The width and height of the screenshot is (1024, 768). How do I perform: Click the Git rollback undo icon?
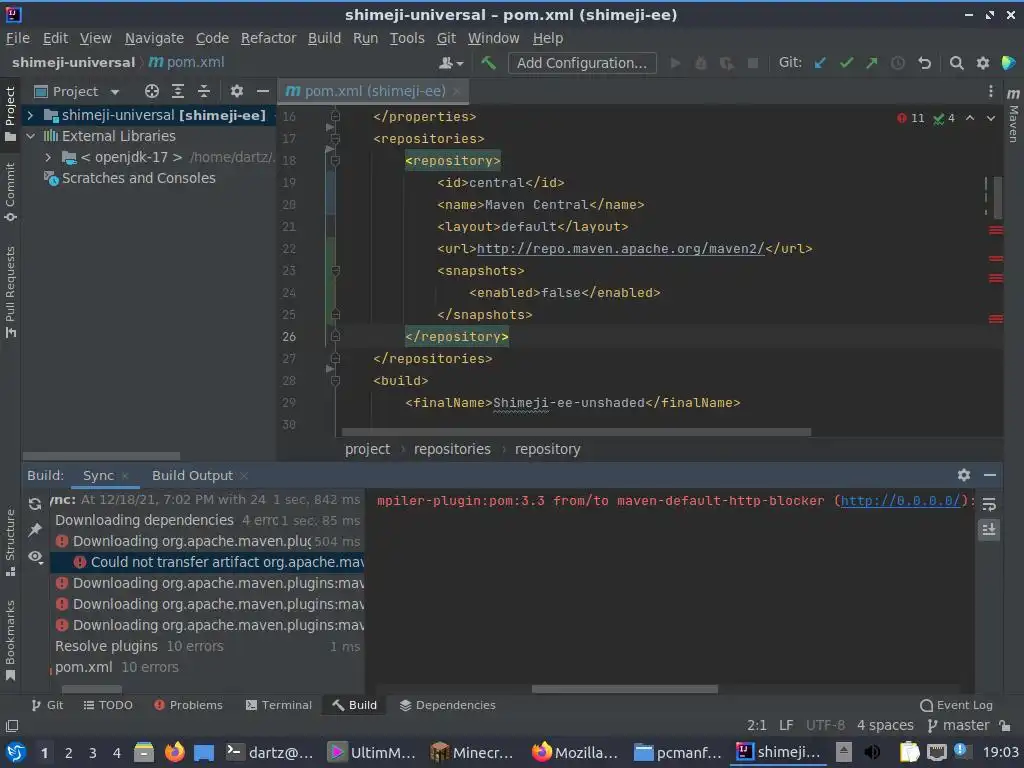(x=924, y=63)
